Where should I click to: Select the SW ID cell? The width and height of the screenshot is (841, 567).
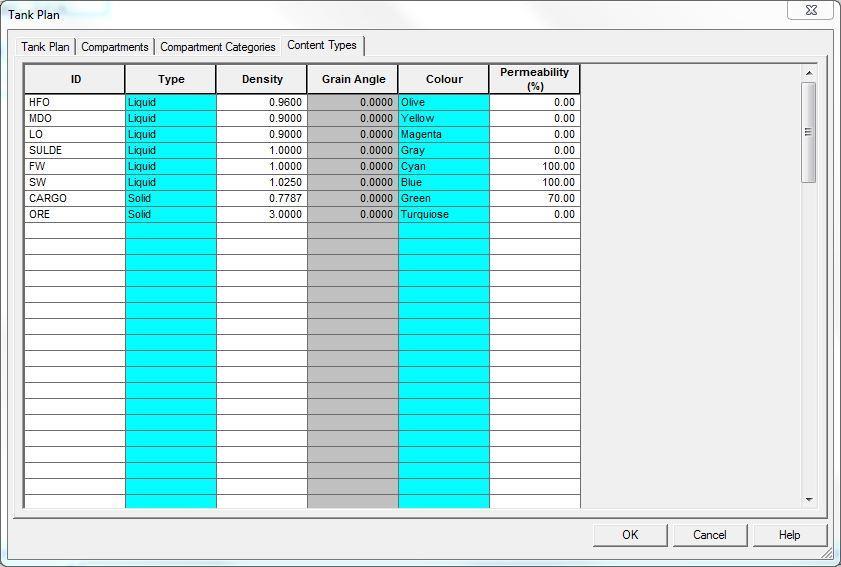75,182
